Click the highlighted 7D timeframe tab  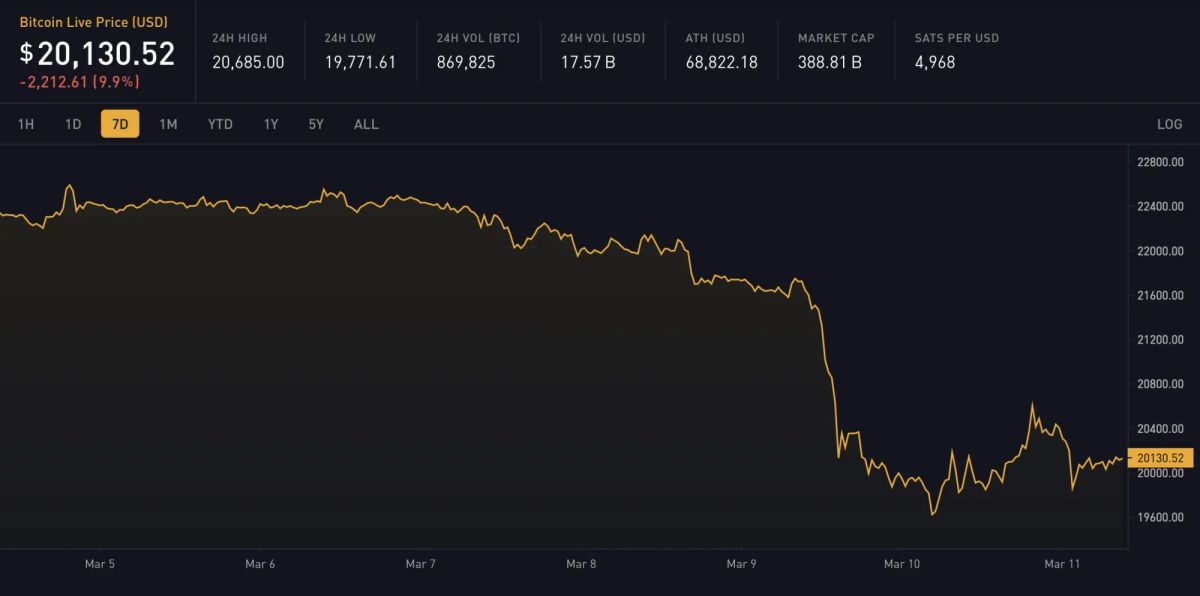pos(120,124)
